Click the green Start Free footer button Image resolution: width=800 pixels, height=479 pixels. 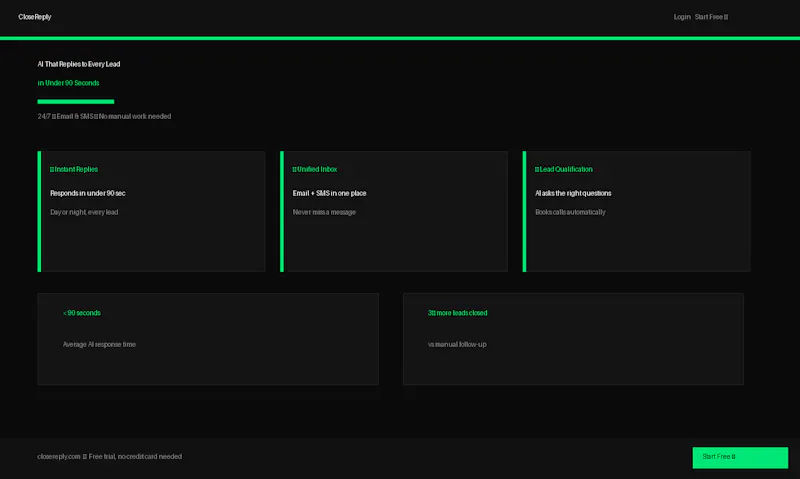(x=740, y=458)
